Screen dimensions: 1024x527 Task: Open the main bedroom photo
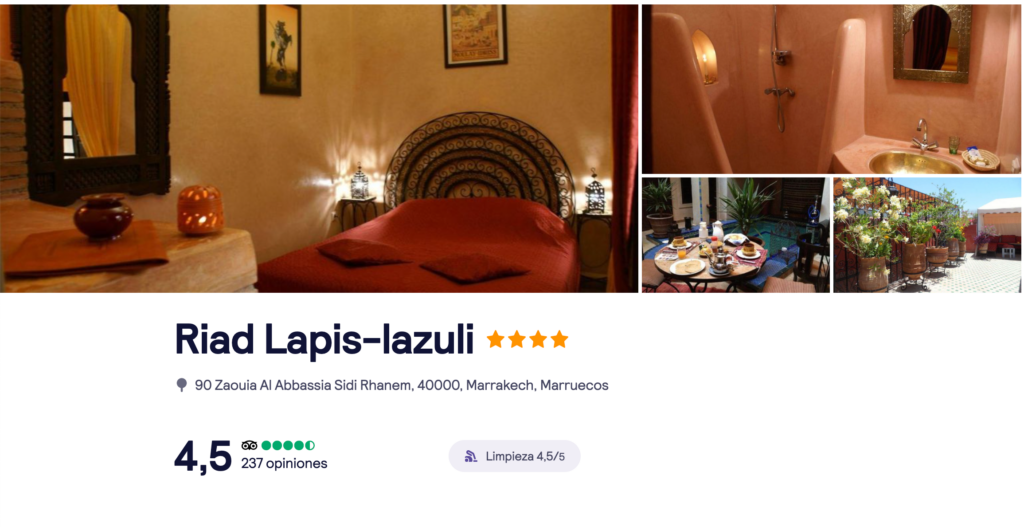319,148
